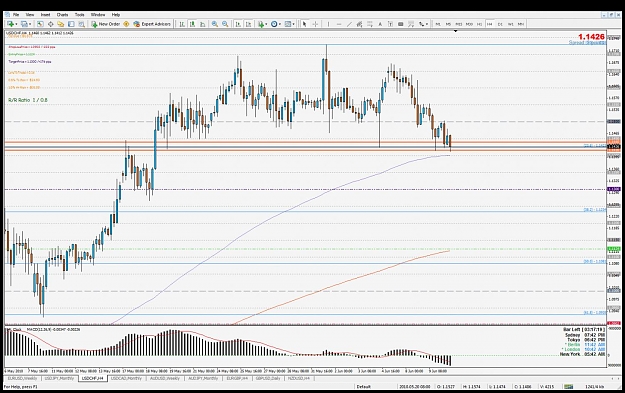Click the Indicators list icon
The width and height of the screenshot is (625, 393).
(x=261, y=24)
